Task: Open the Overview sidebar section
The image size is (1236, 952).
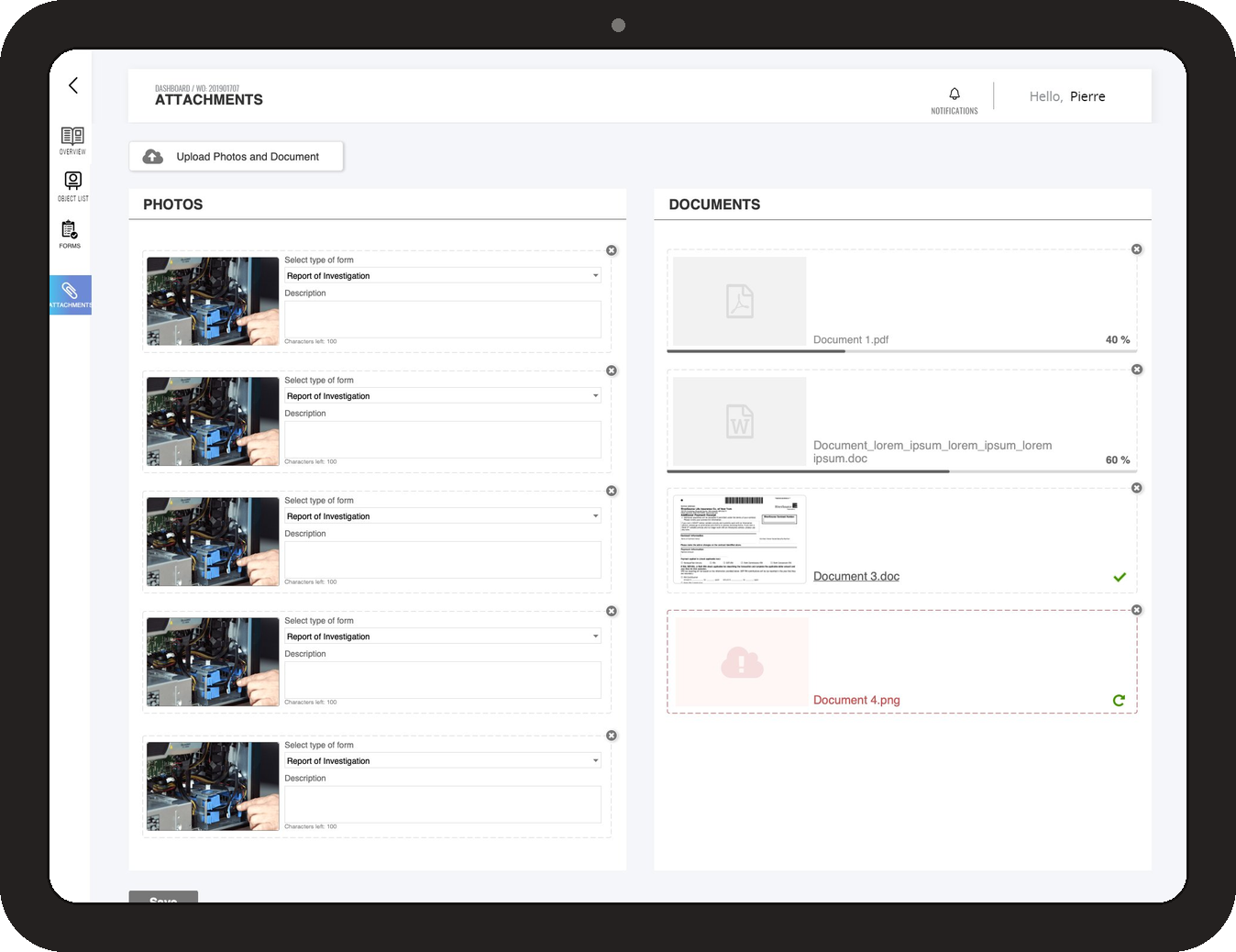Action: tap(72, 140)
